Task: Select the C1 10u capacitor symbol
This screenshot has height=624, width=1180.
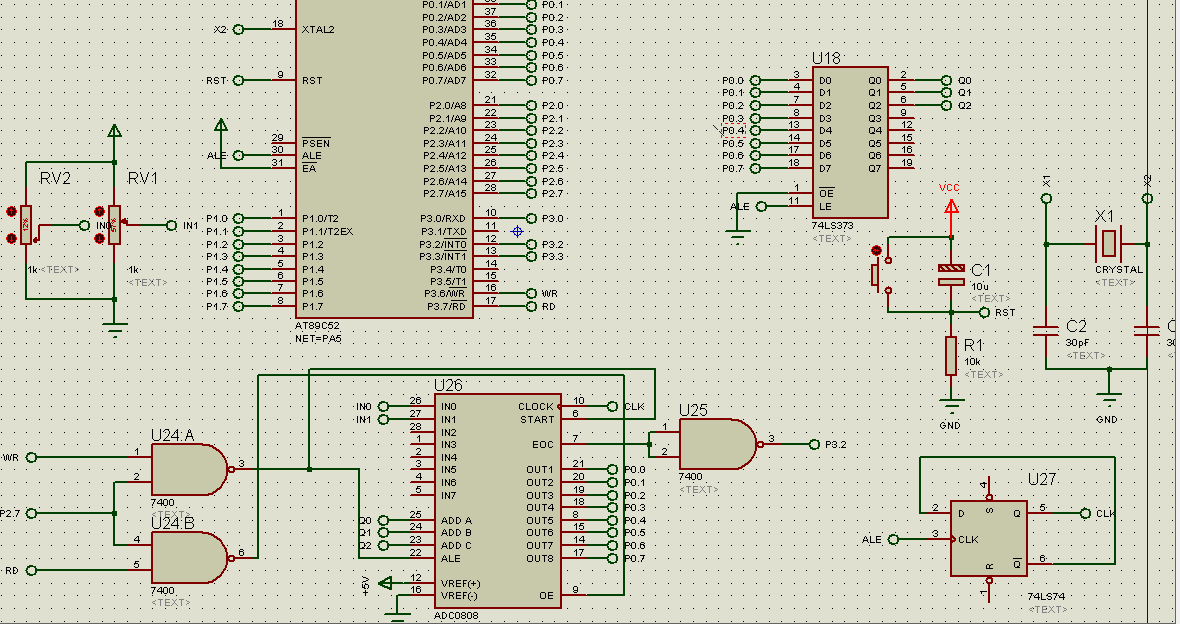Action: point(951,275)
